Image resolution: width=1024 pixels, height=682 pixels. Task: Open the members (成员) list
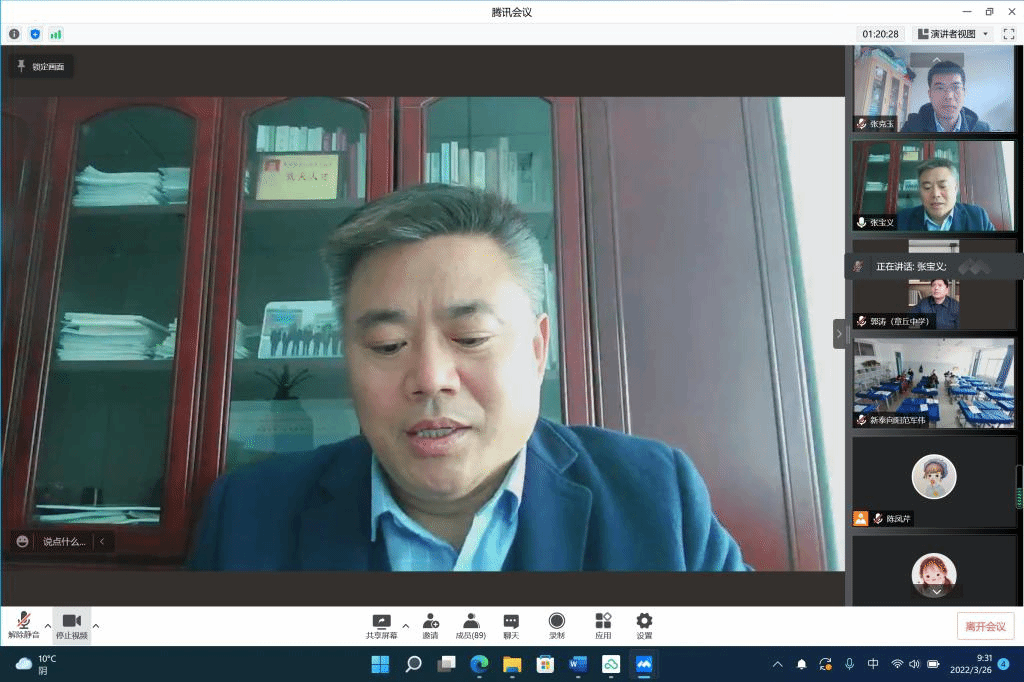click(471, 626)
